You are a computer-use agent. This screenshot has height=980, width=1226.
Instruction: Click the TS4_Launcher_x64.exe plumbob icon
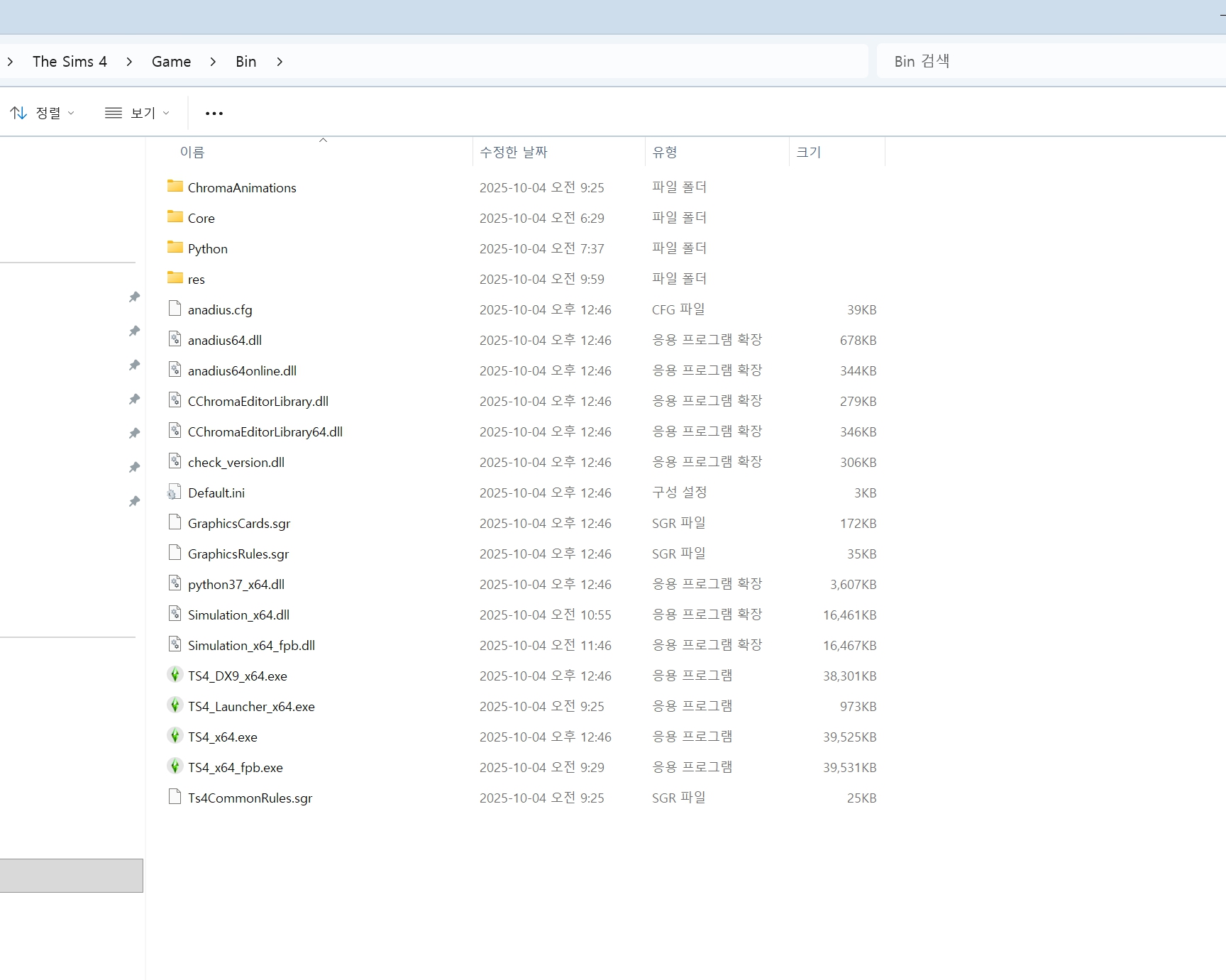point(175,705)
